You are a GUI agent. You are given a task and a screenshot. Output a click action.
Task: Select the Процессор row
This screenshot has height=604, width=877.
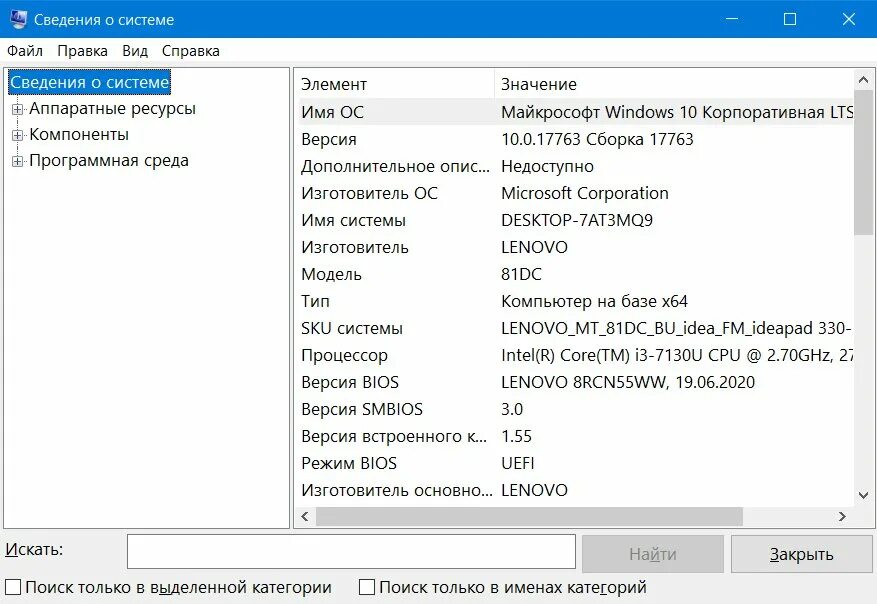point(576,355)
